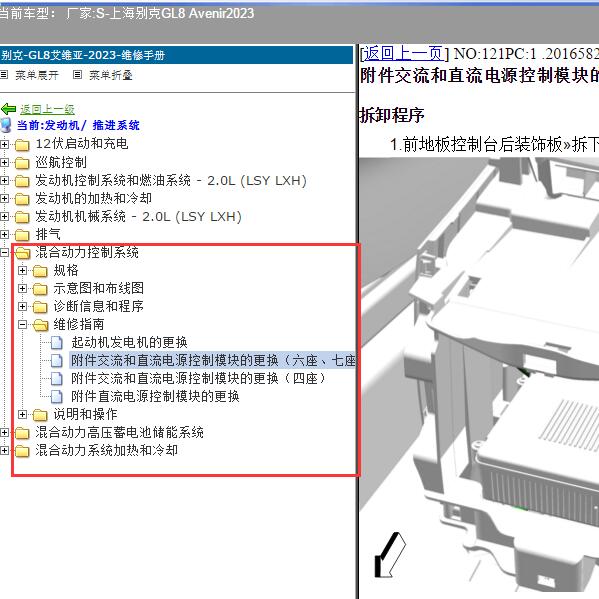Open the 返回上一级 link
Image resolution: width=599 pixels, height=599 pixels.
coord(47,110)
